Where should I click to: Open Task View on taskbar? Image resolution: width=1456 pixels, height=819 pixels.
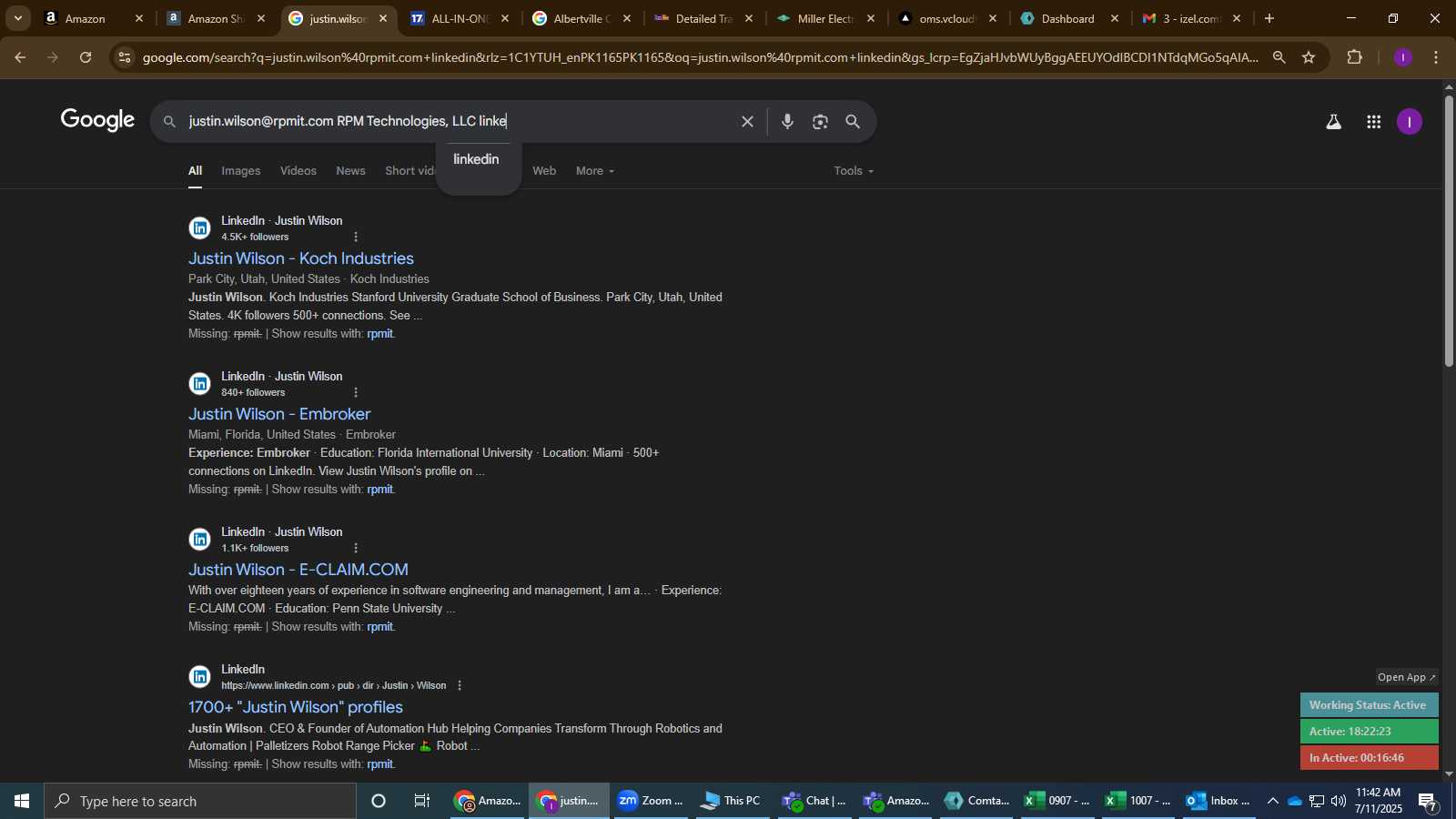pos(422,801)
